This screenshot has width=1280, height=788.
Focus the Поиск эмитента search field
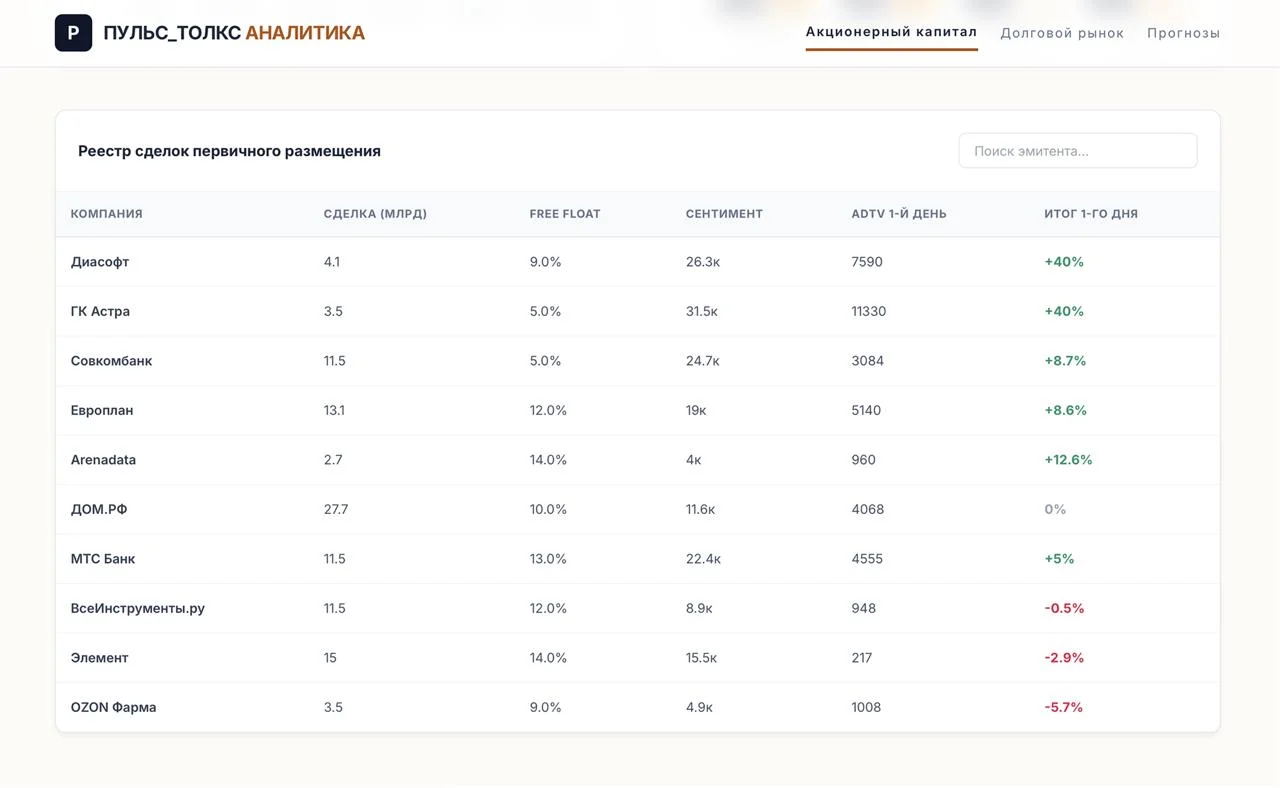1077,151
